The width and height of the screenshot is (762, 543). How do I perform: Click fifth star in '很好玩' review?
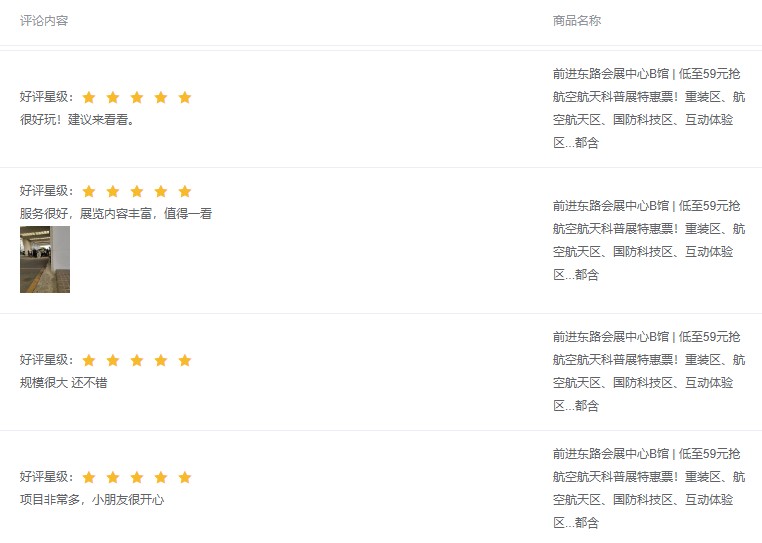[x=185, y=97]
